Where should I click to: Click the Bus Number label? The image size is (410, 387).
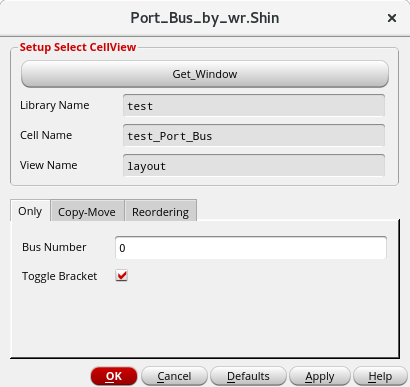tap(54, 247)
